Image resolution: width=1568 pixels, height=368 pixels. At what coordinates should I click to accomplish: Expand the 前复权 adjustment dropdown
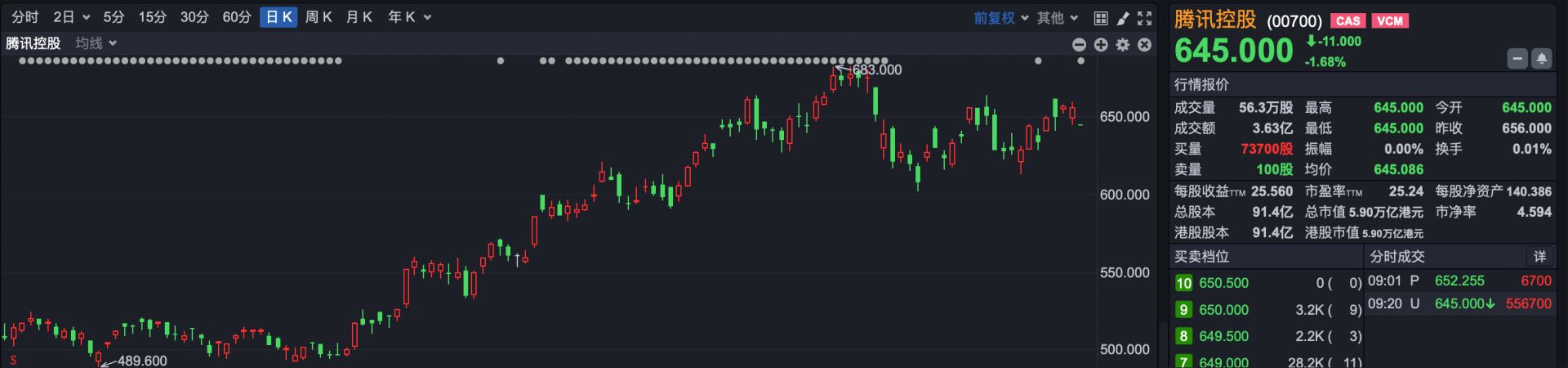(x=1000, y=18)
